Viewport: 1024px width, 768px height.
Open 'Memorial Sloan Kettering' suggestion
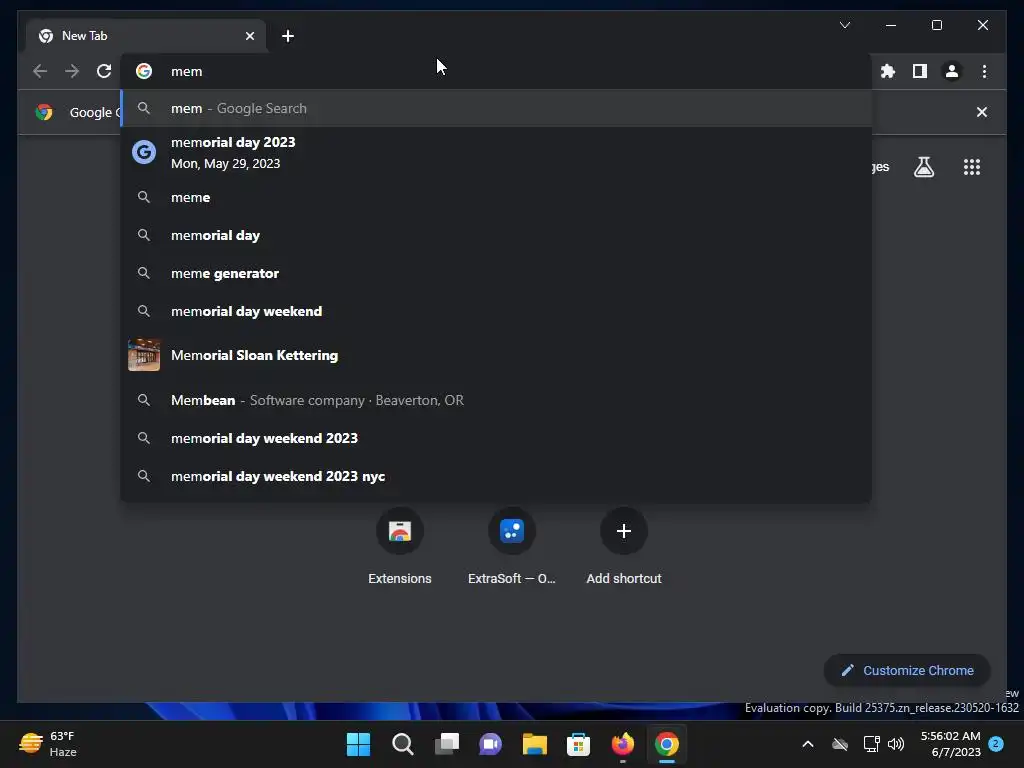click(496, 355)
